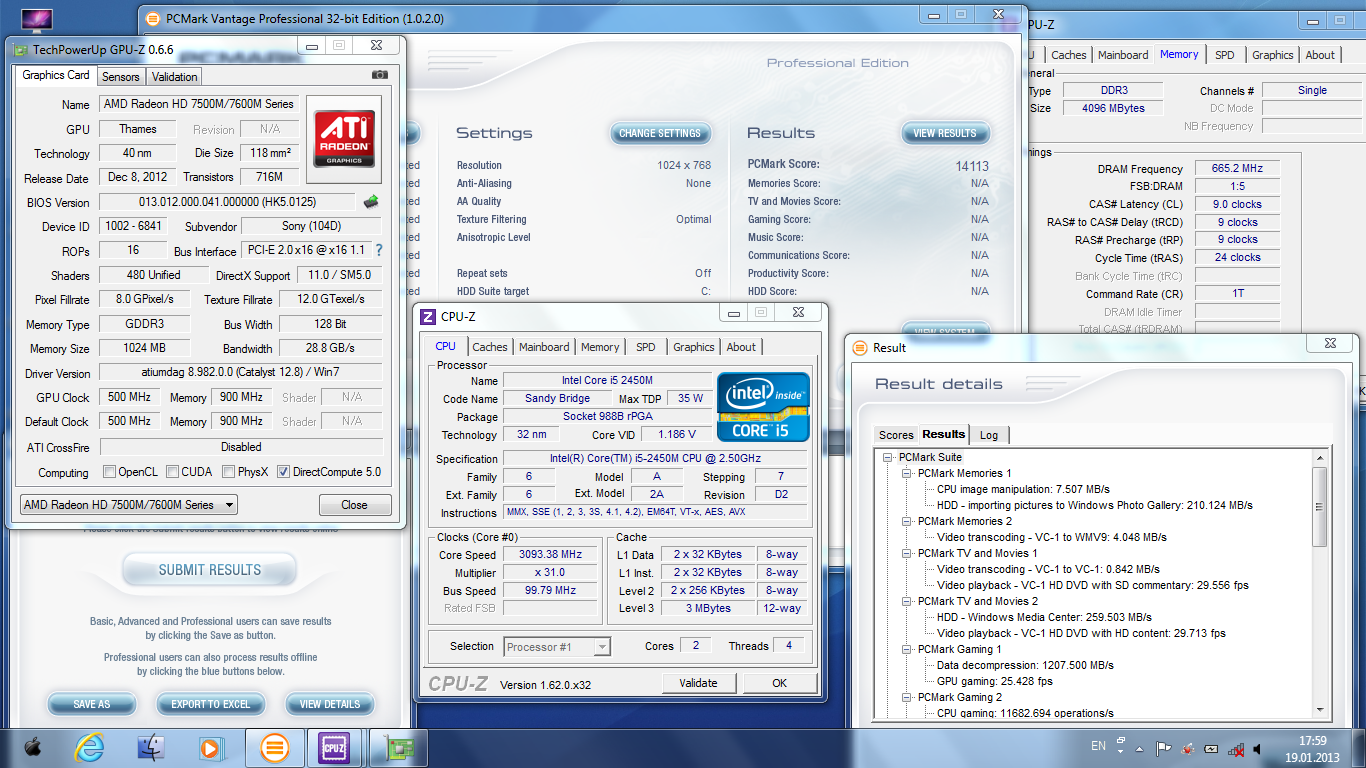The width and height of the screenshot is (1366, 768).
Task: Open the Scores tab in Result window
Action: tap(896, 435)
